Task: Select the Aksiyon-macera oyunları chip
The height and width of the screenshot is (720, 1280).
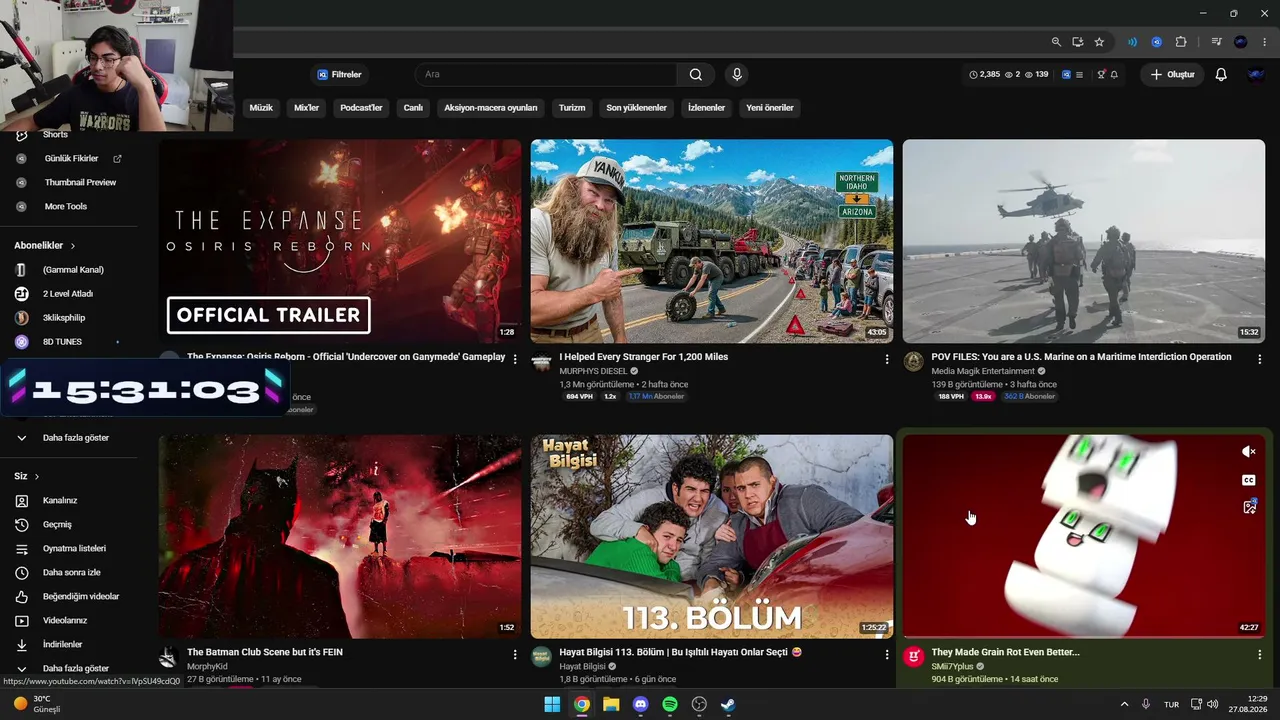Action: click(491, 108)
